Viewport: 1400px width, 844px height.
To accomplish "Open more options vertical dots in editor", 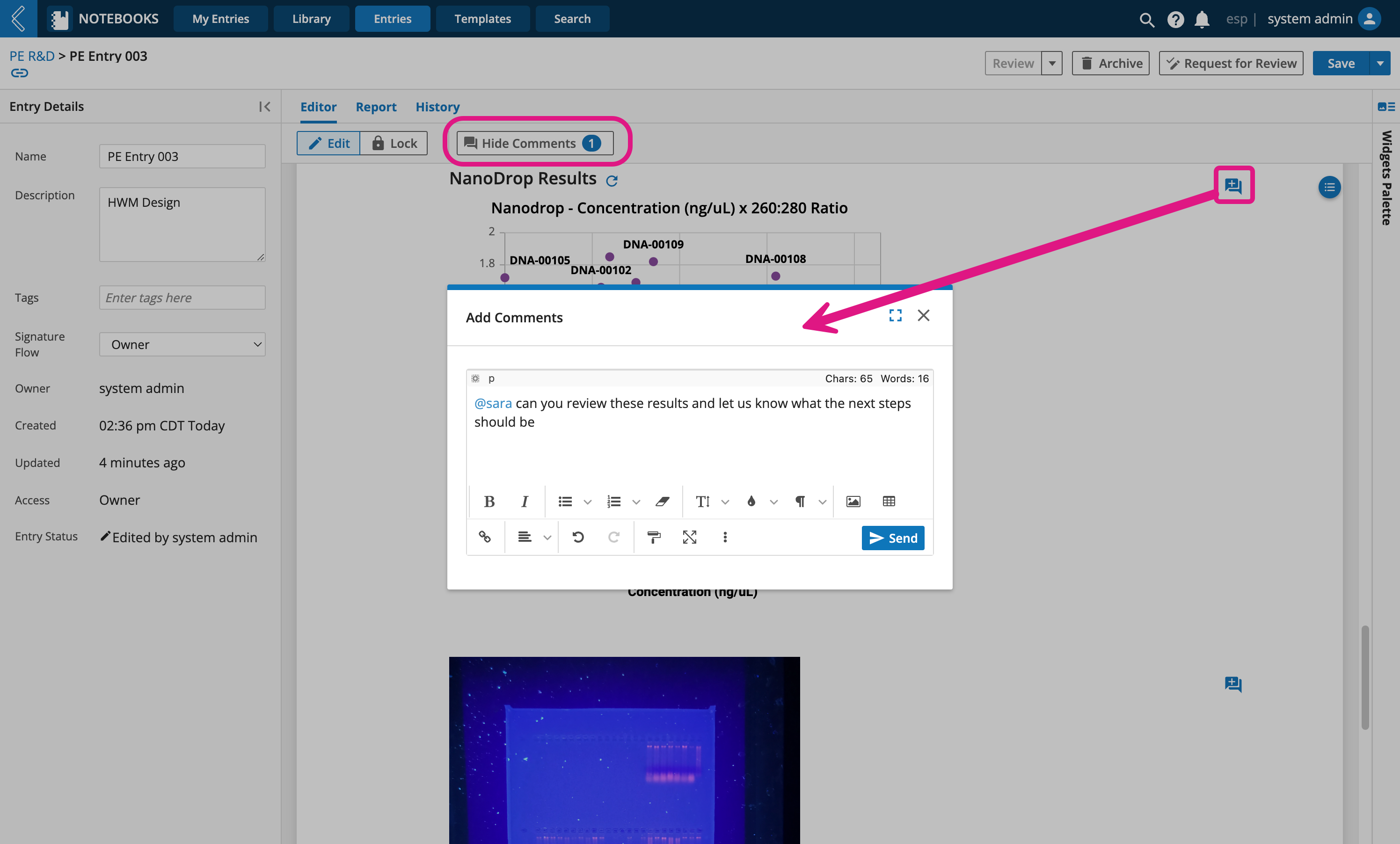I will 725,537.
